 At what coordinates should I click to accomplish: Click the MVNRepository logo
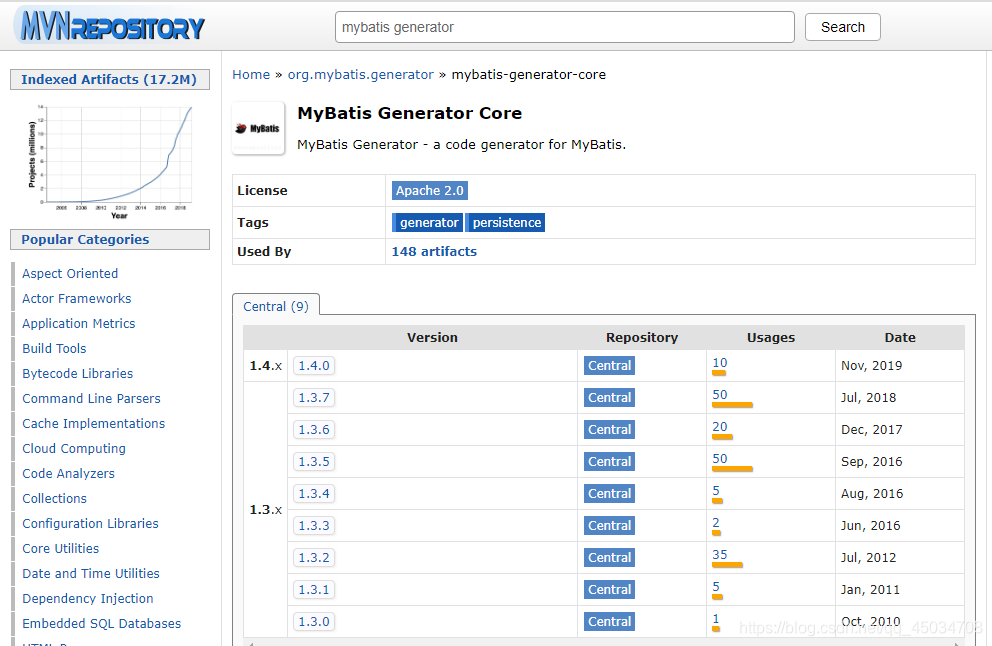pyautogui.click(x=108, y=27)
